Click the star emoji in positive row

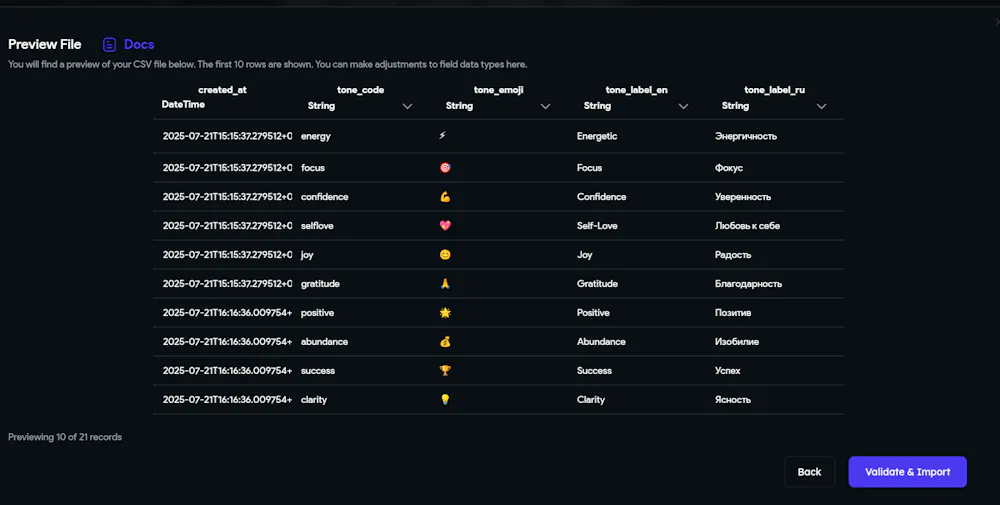(445, 312)
